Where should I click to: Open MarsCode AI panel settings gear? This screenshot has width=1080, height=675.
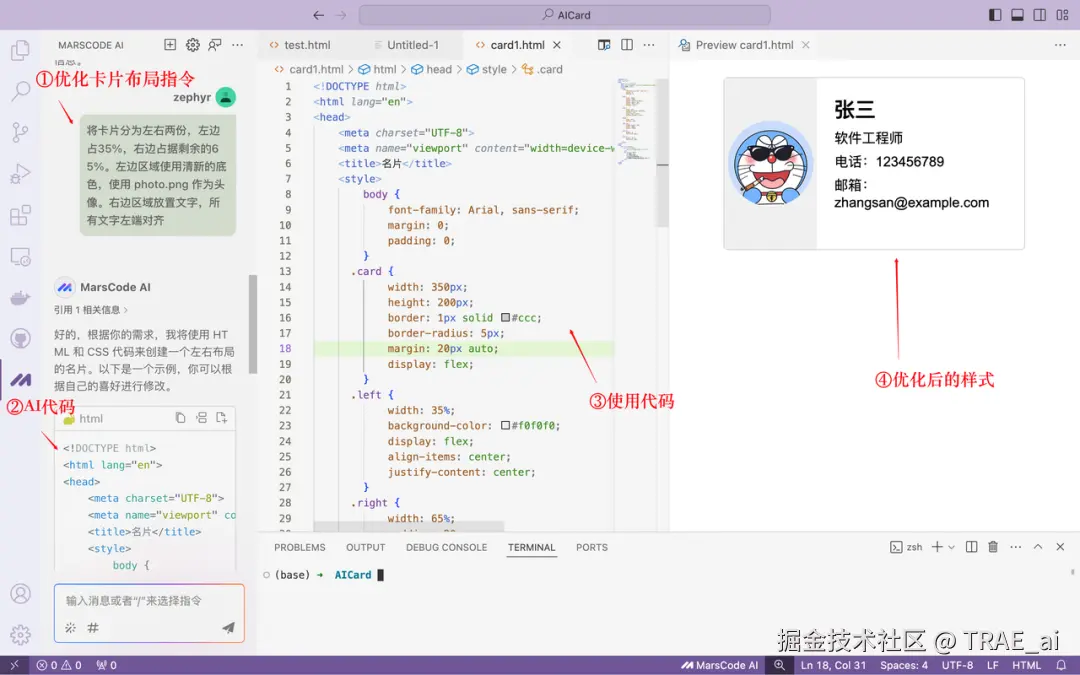(x=193, y=45)
